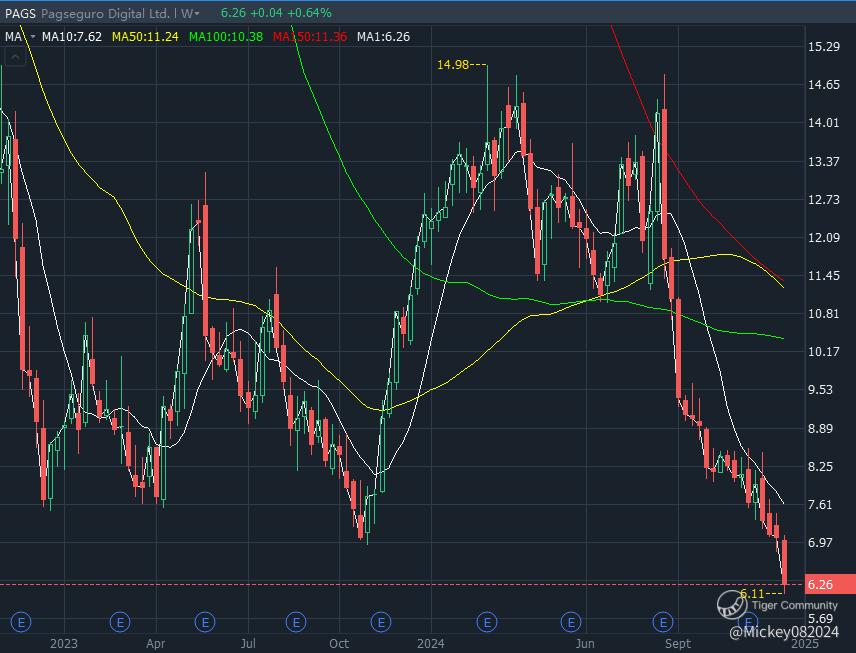The width and height of the screenshot is (856, 653).
Task: Click the 14.98 high price label
Action: (452, 66)
